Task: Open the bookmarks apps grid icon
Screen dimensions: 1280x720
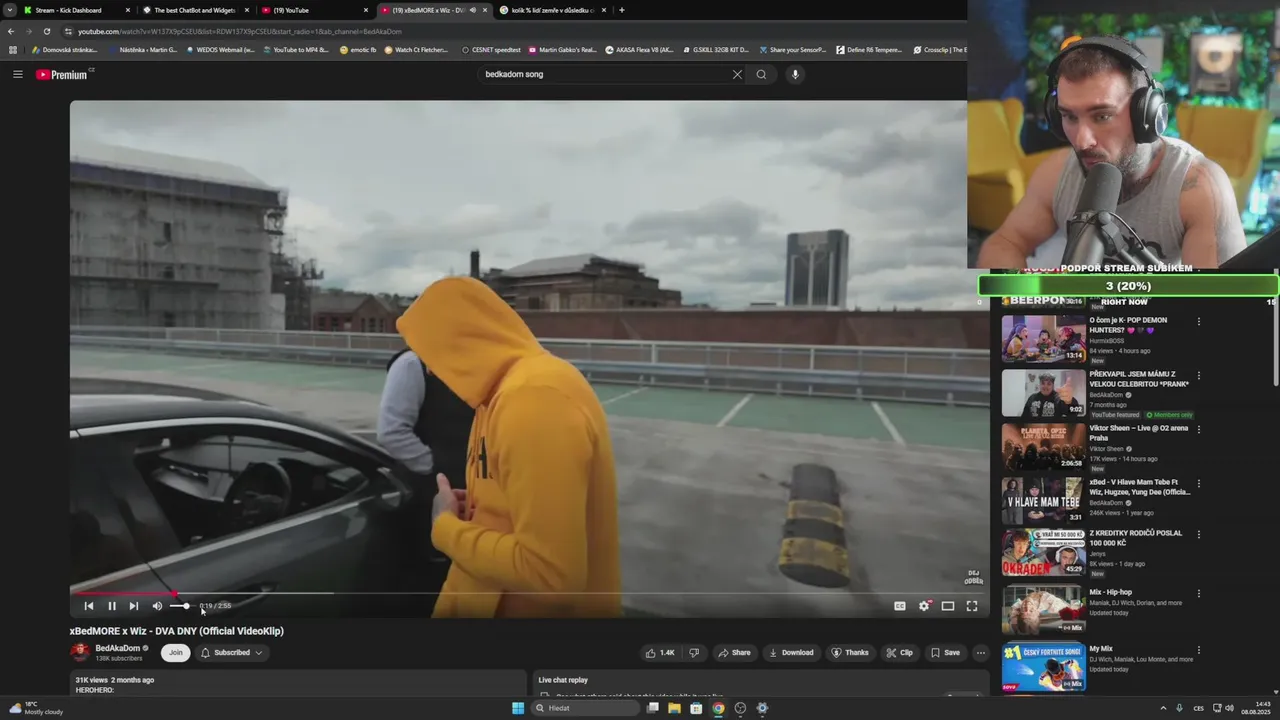Action: 13,49
